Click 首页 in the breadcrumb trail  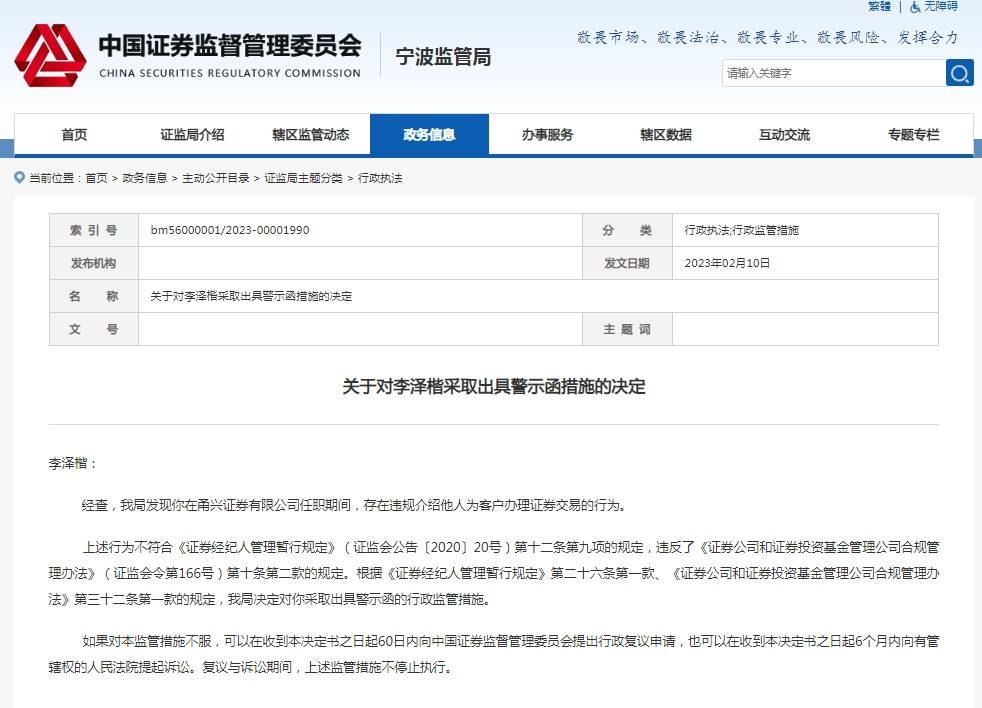click(96, 178)
